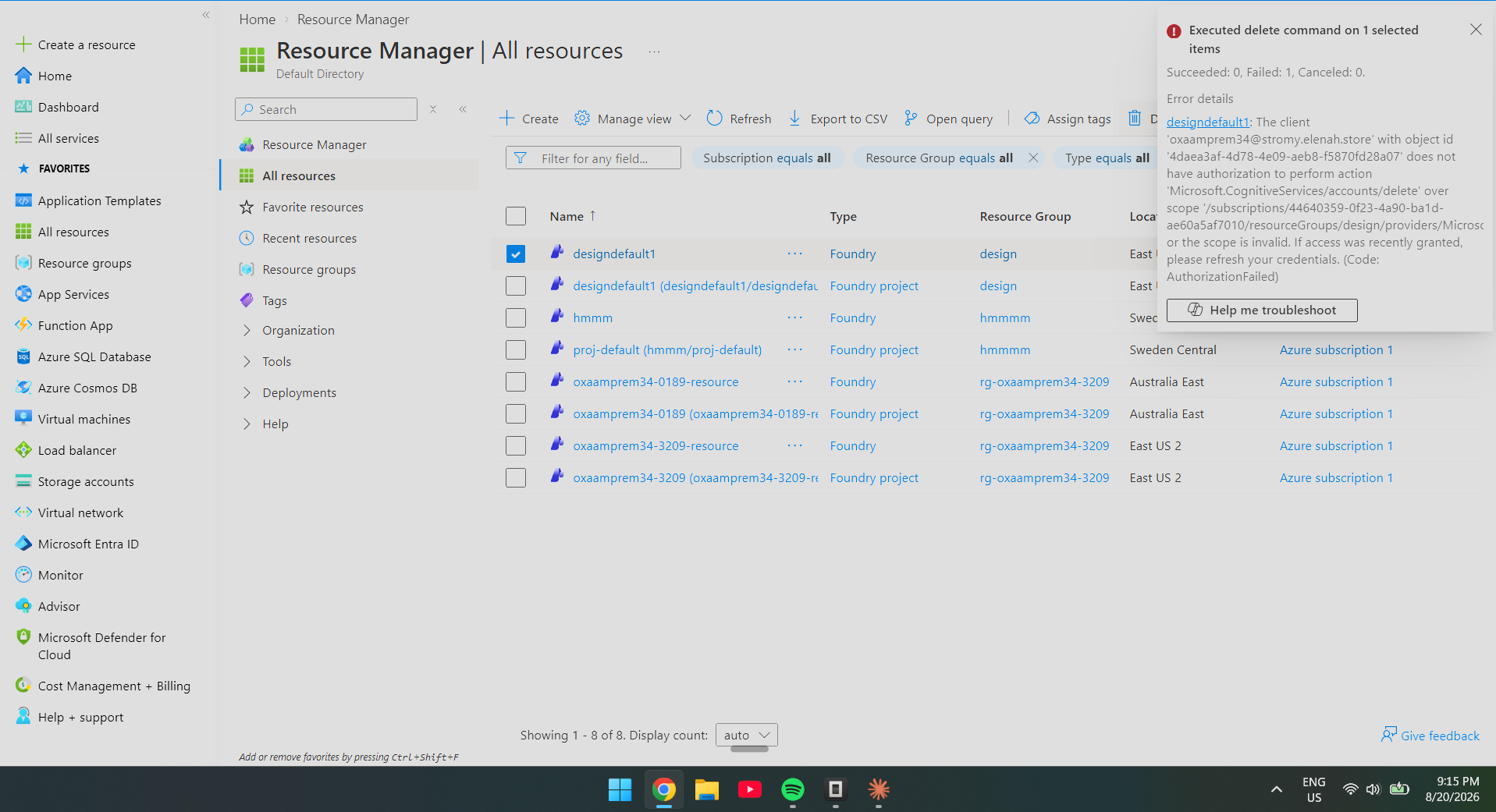Open the Display count auto dropdown

pos(747,735)
